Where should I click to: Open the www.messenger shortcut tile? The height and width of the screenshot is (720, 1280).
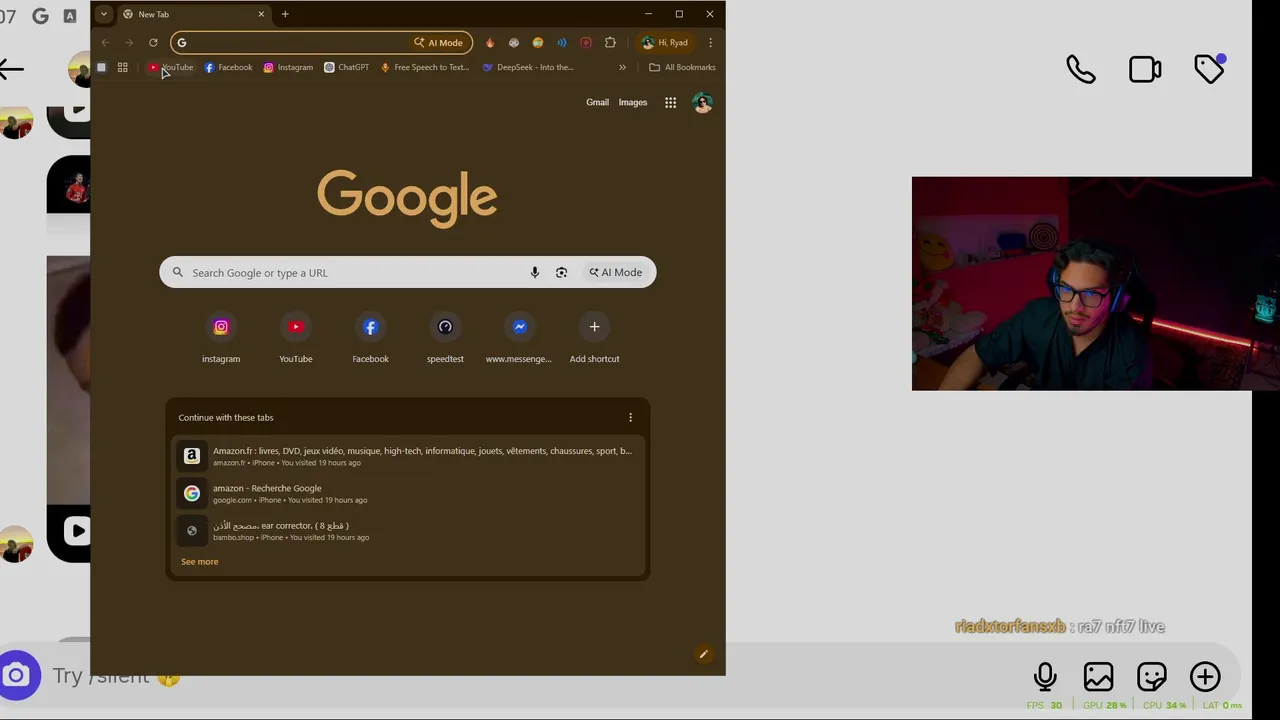(x=519, y=338)
